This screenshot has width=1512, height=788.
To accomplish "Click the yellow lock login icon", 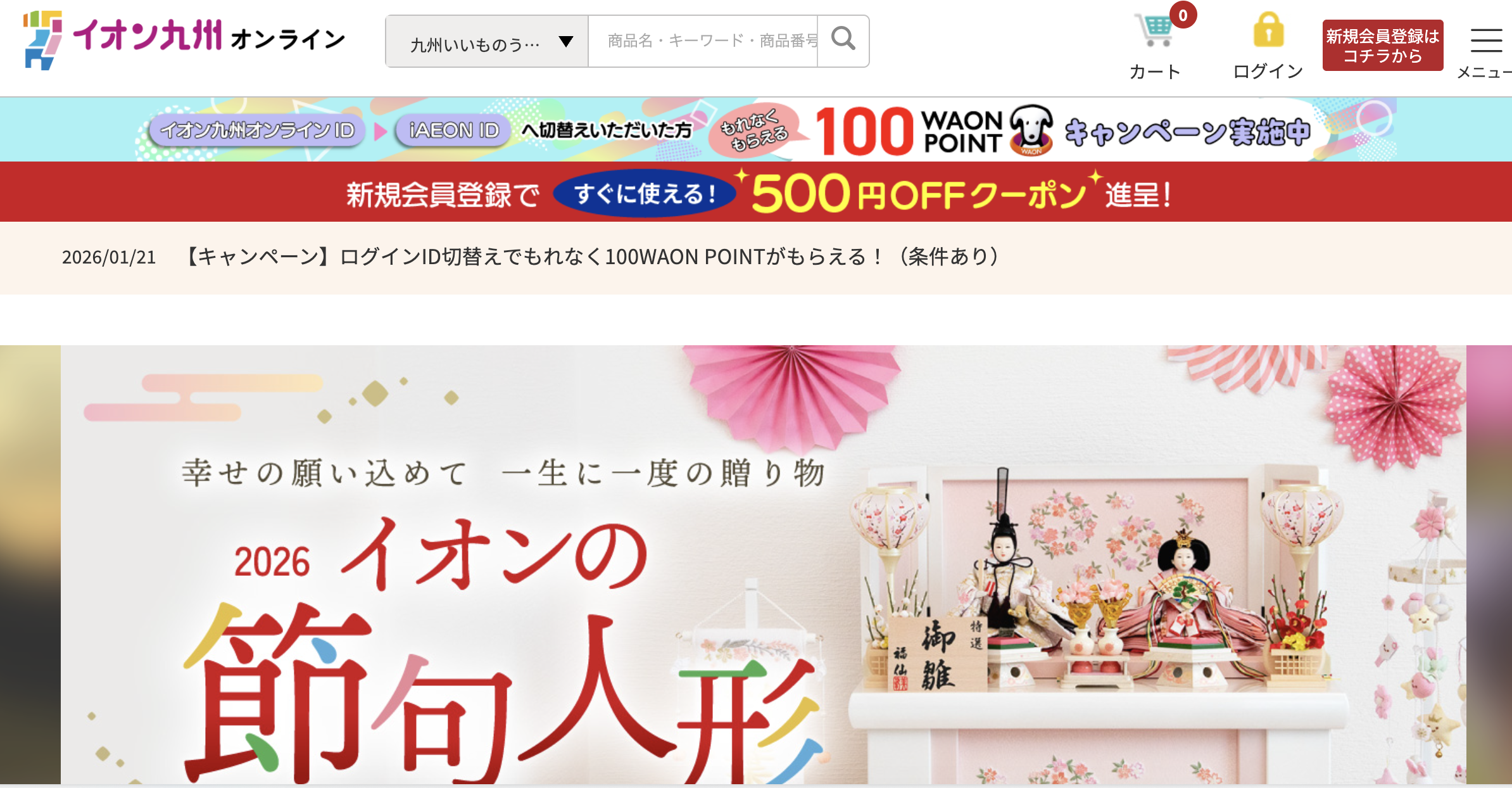I will (1268, 30).
